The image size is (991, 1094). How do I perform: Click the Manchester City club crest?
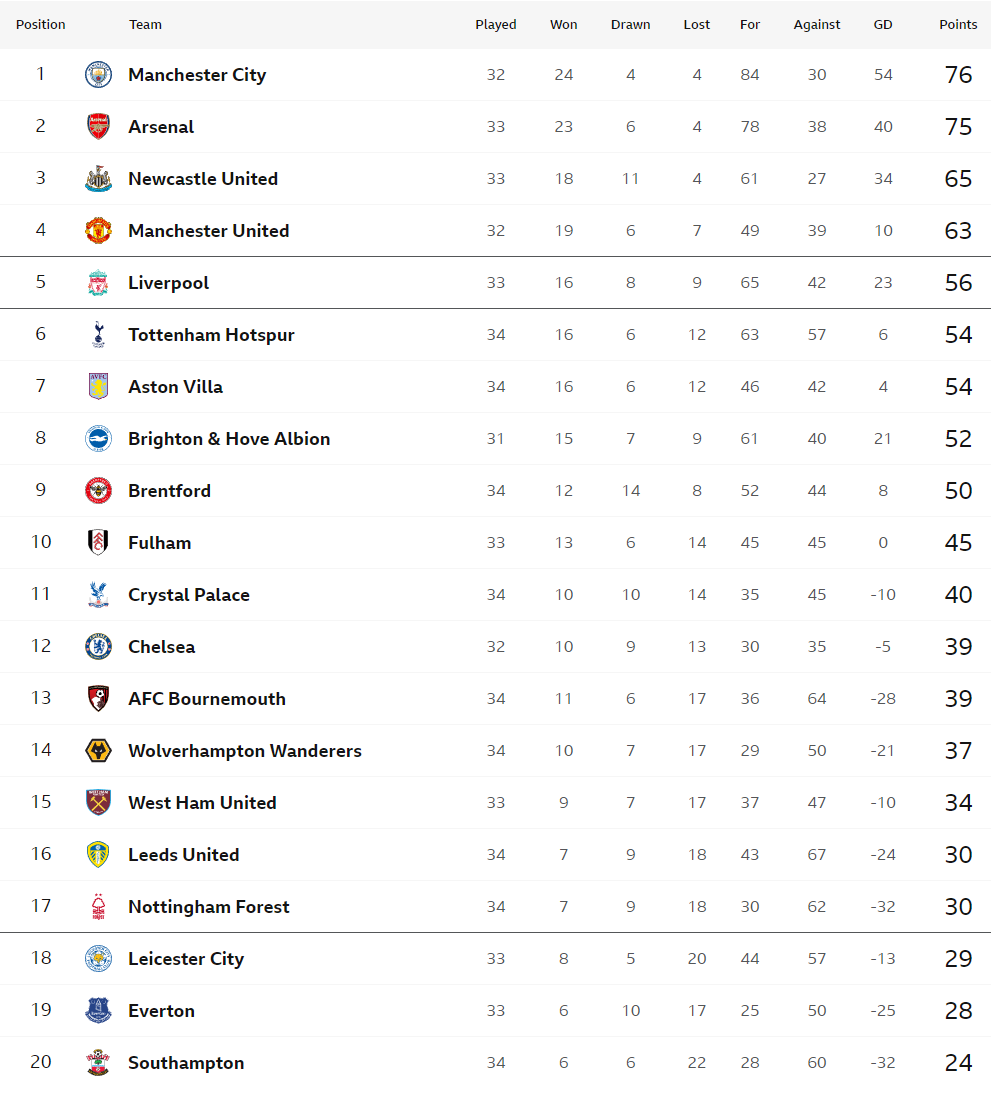[98, 75]
